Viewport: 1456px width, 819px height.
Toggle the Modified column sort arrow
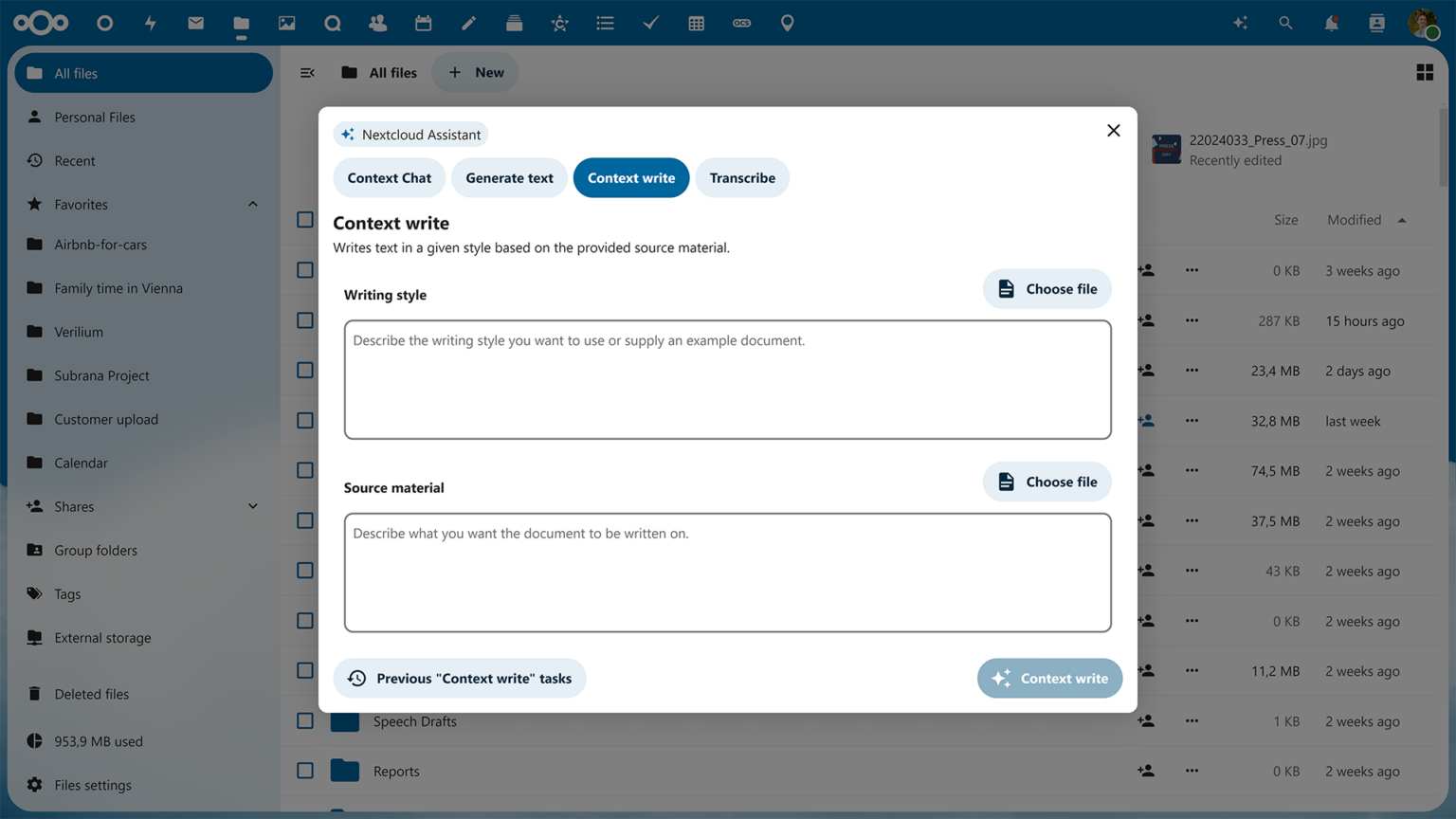click(1402, 221)
